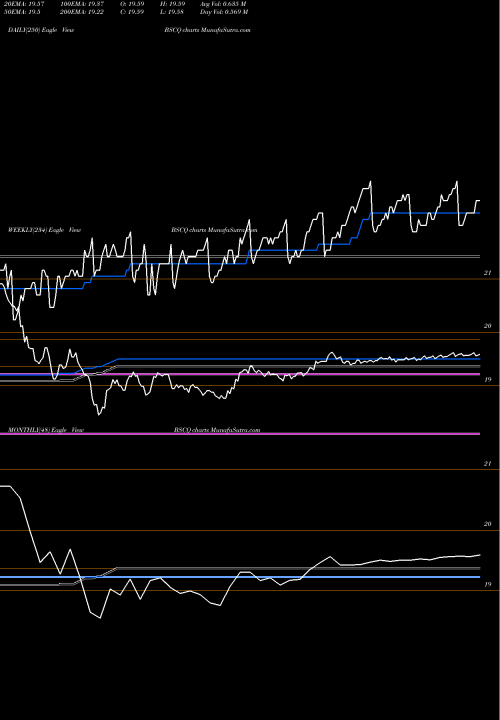Click the weekly chart's 19 axis label
The width and height of the screenshot is (500, 720).
coord(488,380)
